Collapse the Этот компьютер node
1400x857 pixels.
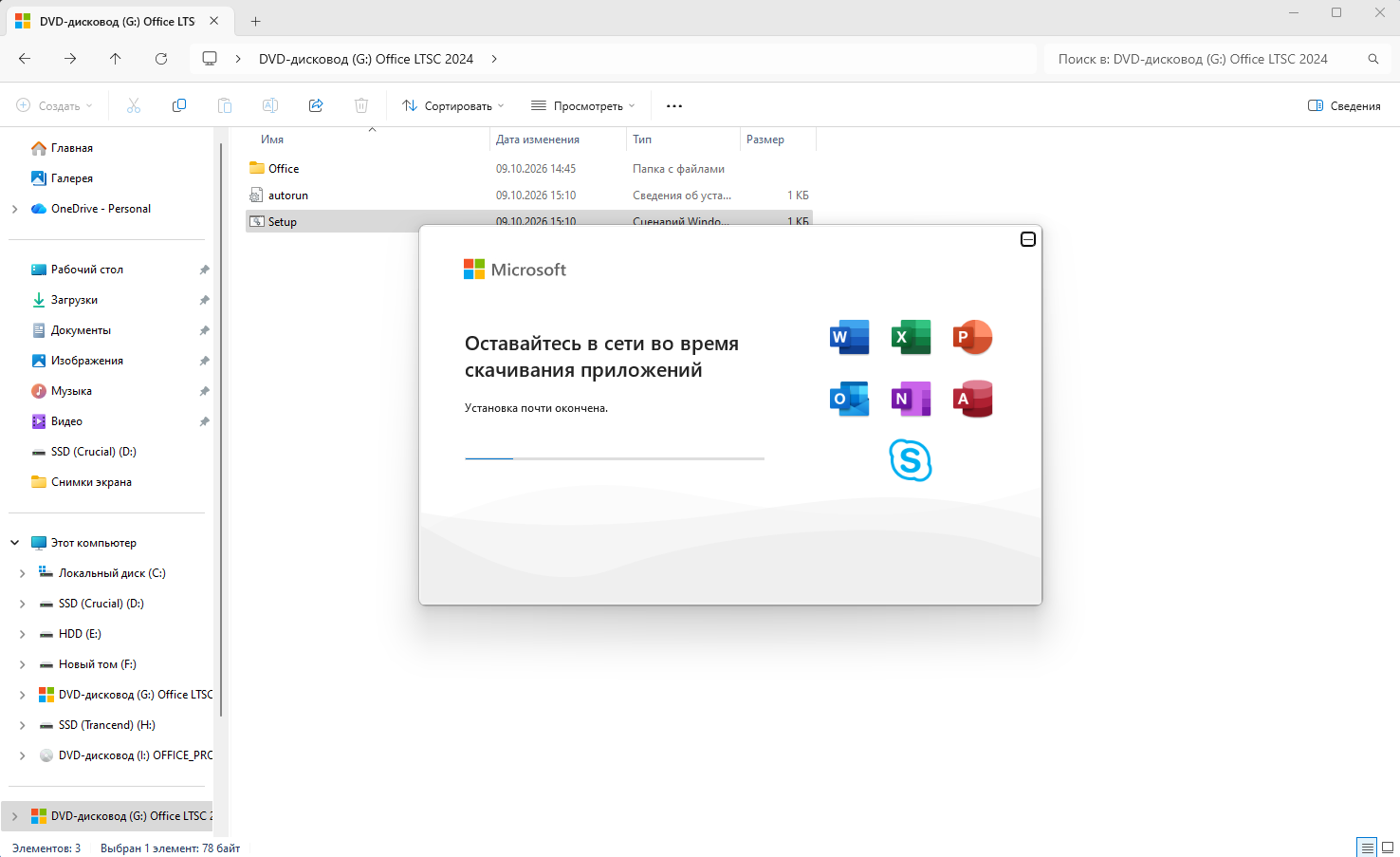[15, 543]
